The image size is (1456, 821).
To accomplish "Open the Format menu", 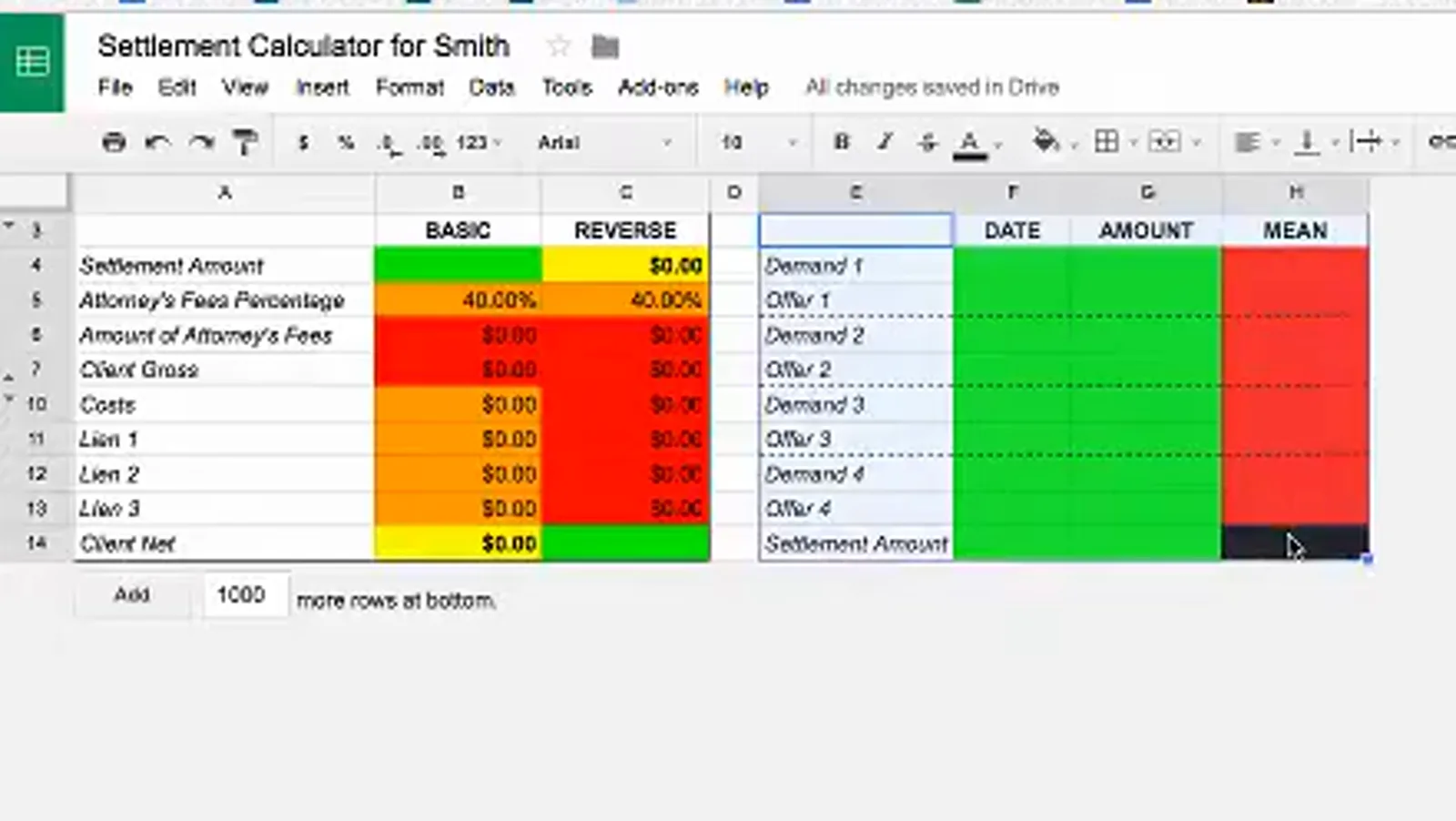I will click(x=409, y=87).
